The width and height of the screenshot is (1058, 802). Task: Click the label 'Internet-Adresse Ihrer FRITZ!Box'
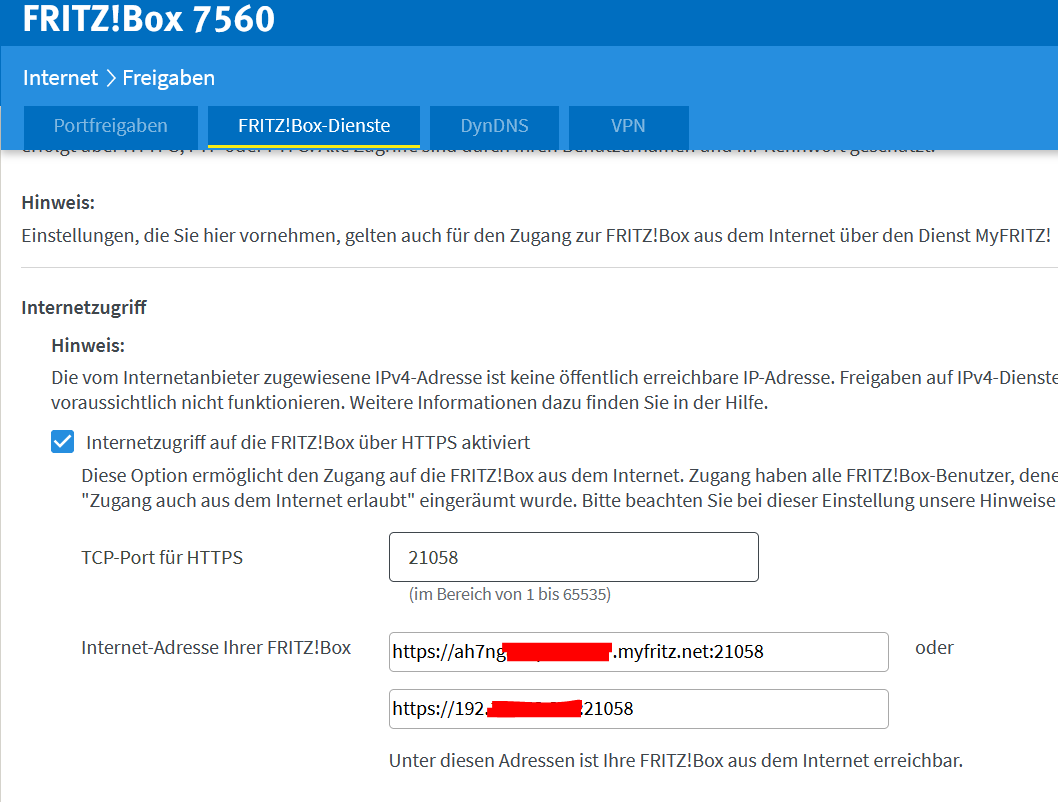click(216, 648)
